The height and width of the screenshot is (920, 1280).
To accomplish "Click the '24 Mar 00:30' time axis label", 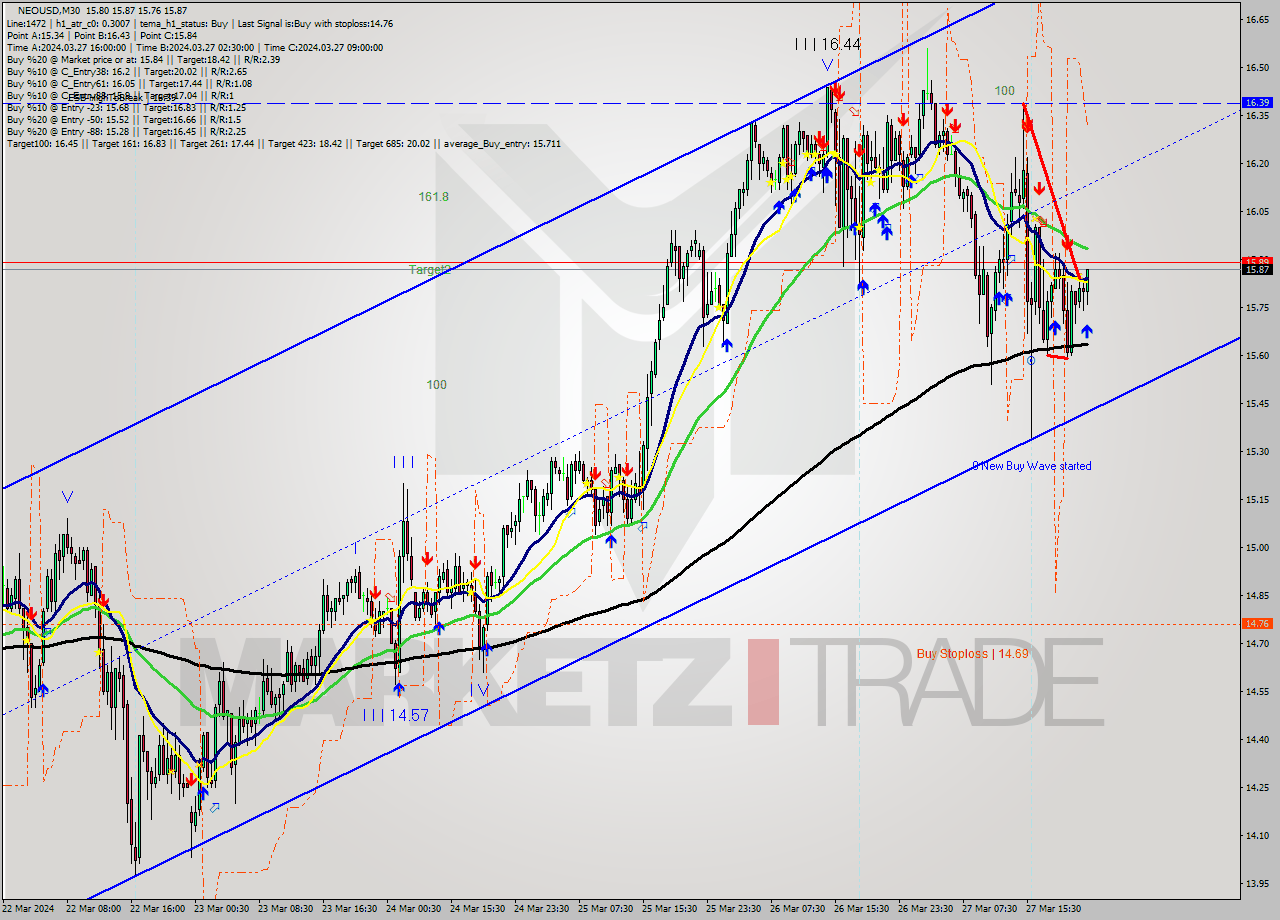I will [416, 909].
